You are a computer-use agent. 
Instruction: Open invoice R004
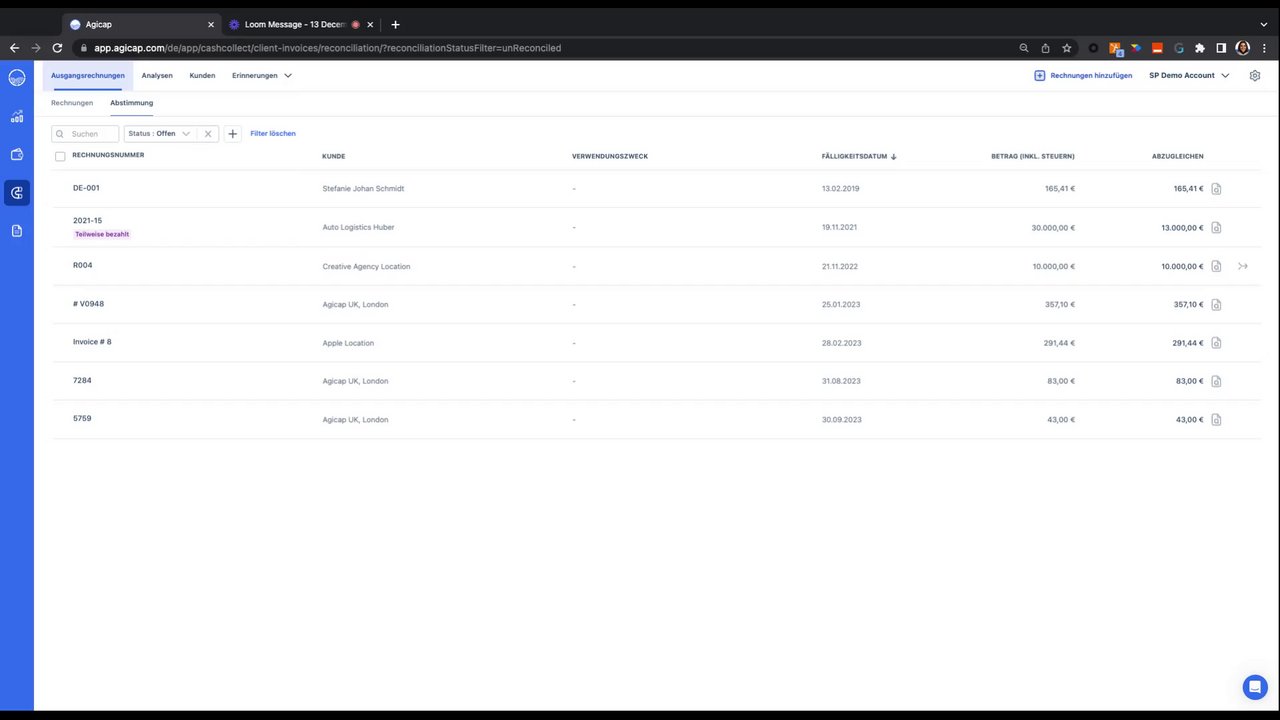82,265
